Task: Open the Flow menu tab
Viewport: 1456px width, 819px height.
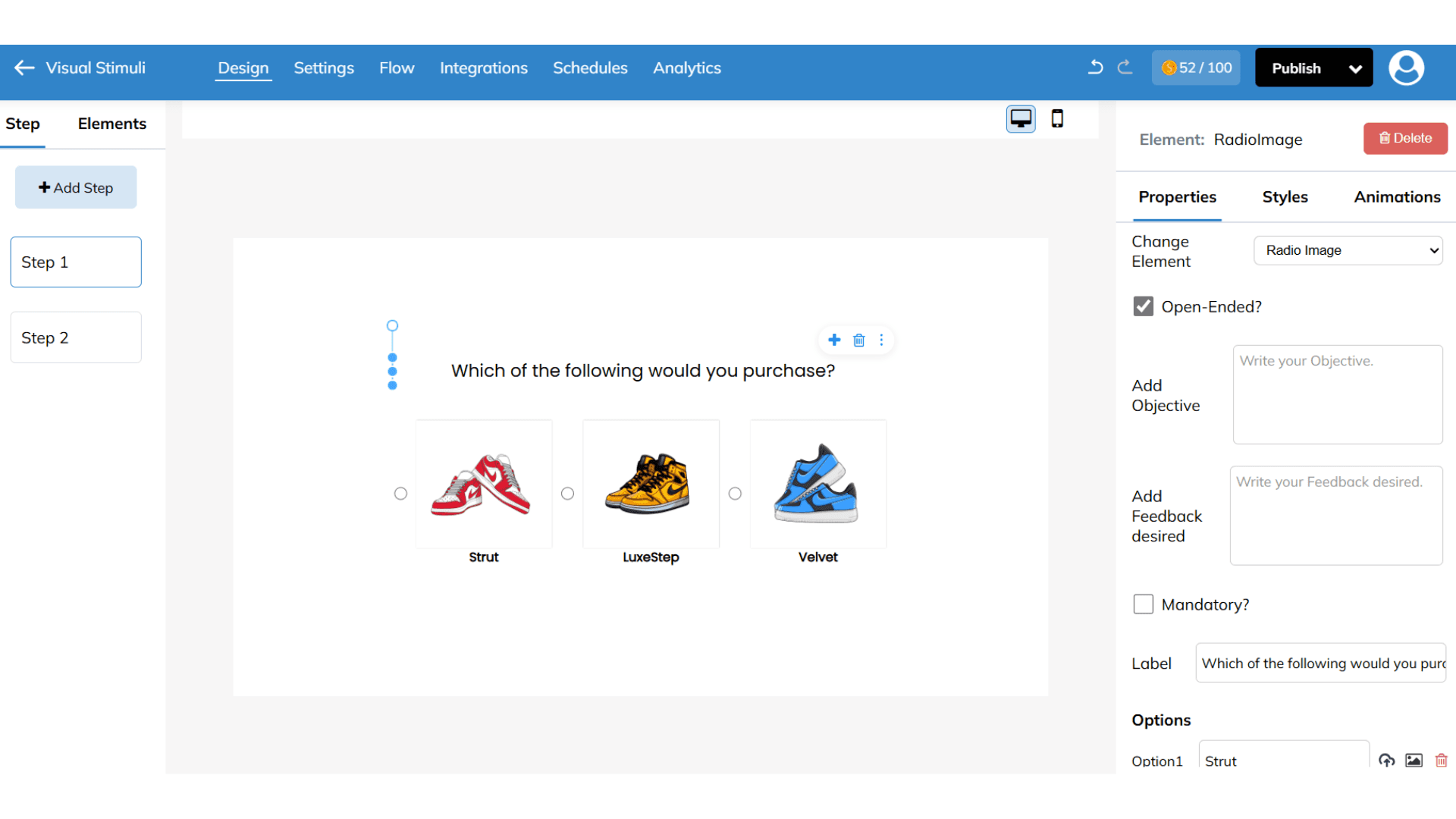Action: point(397,68)
